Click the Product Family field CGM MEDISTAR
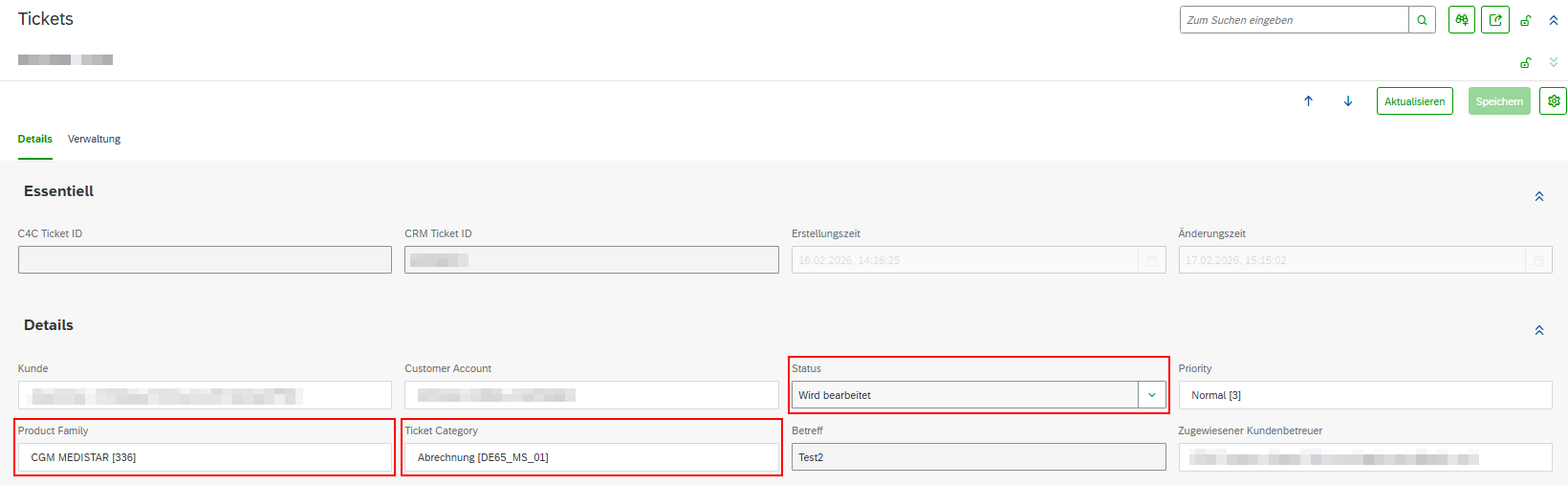This screenshot has height=485, width=1568. 205,457
